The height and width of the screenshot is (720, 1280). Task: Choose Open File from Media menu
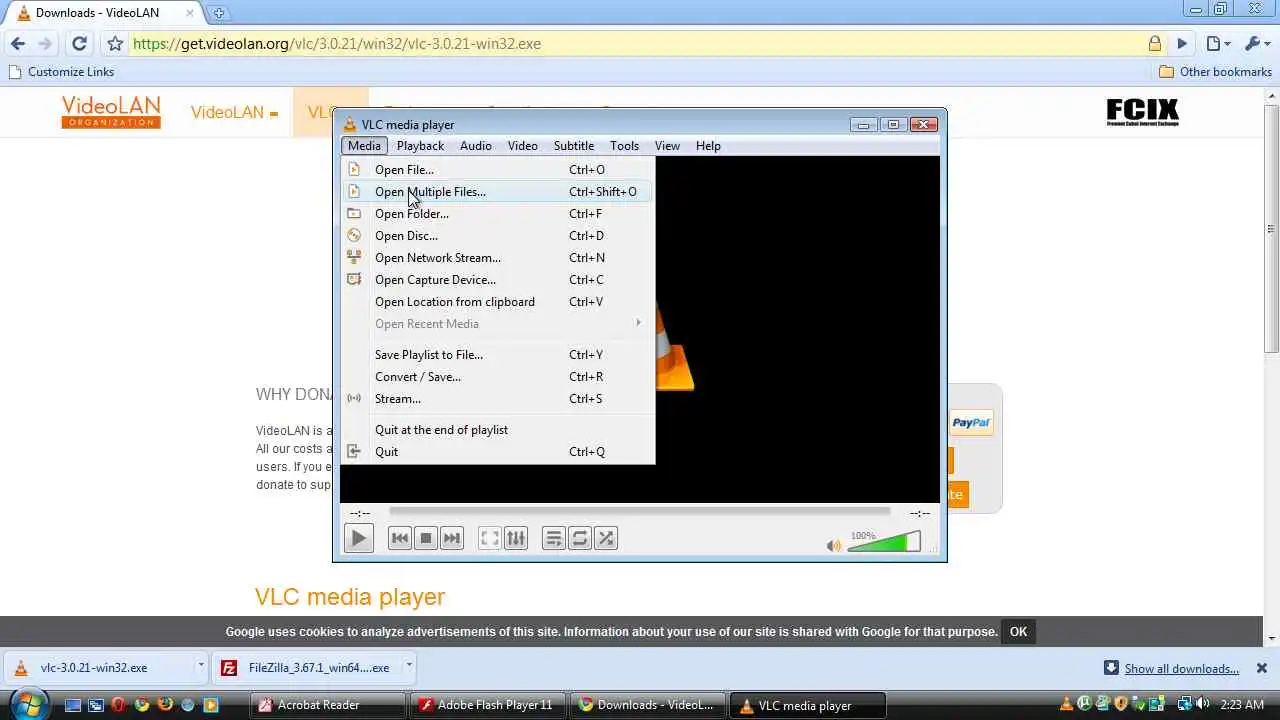pyautogui.click(x=498, y=169)
